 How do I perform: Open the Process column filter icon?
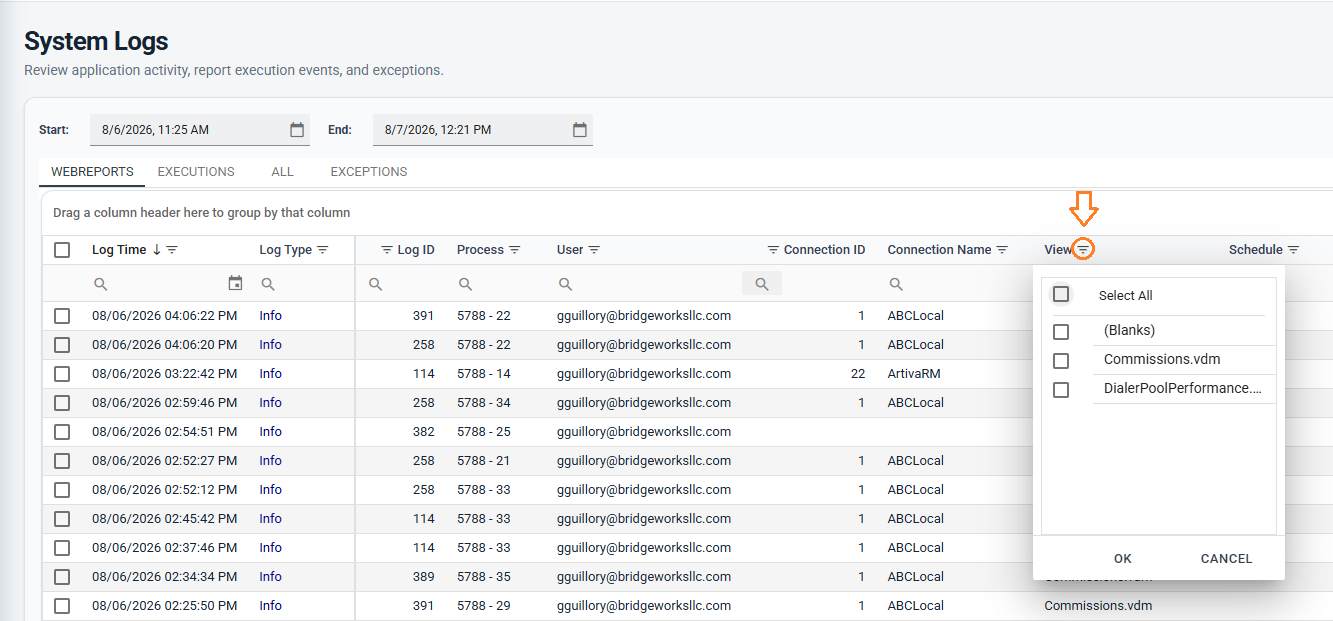[515, 250]
